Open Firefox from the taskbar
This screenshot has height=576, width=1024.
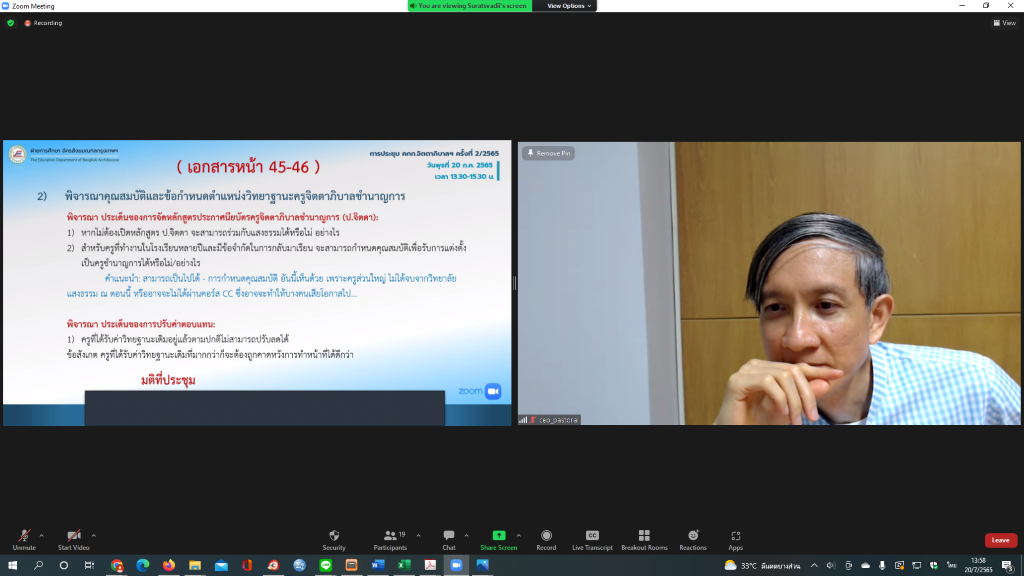coord(169,565)
